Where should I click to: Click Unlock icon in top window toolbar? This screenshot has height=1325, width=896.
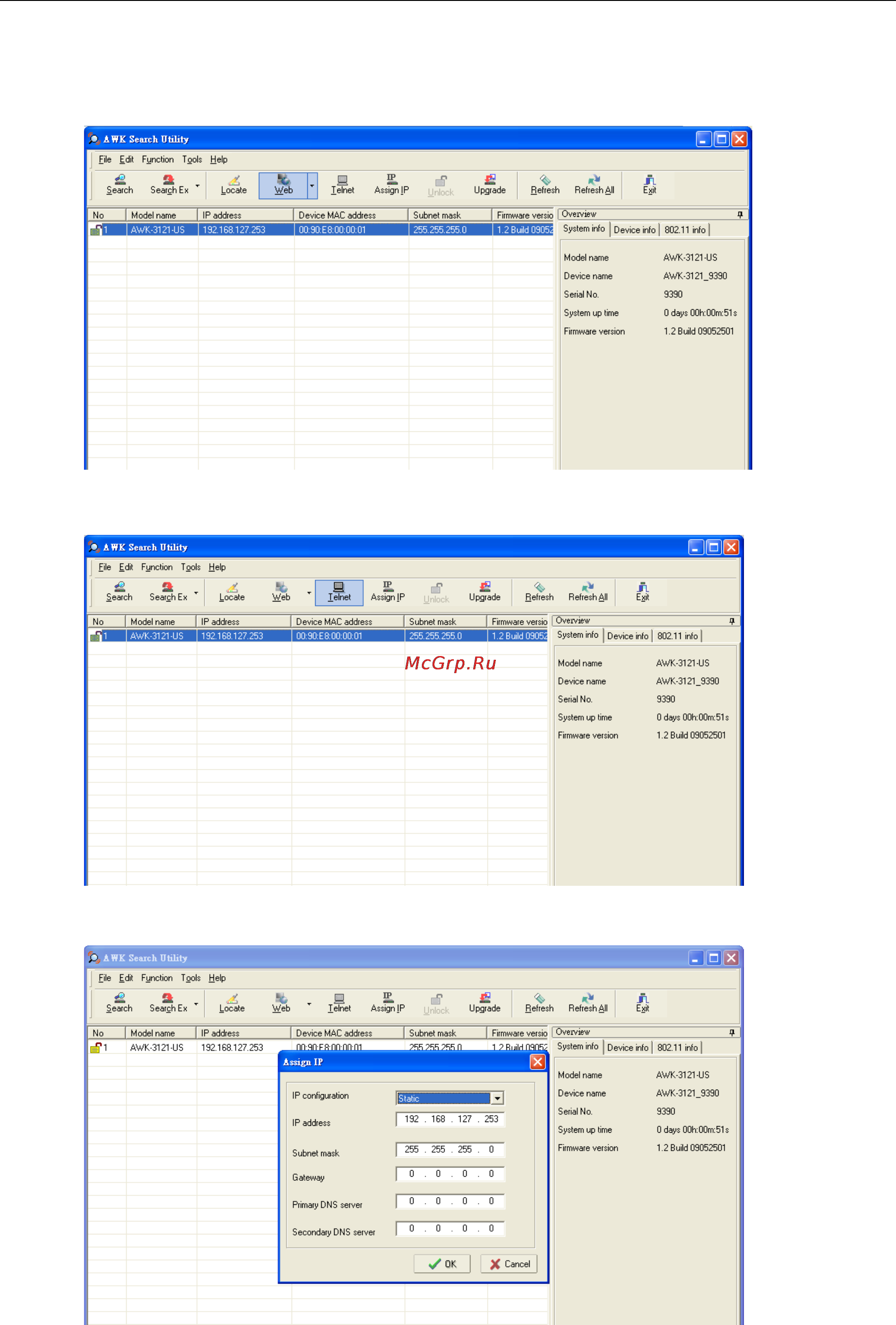[440, 186]
